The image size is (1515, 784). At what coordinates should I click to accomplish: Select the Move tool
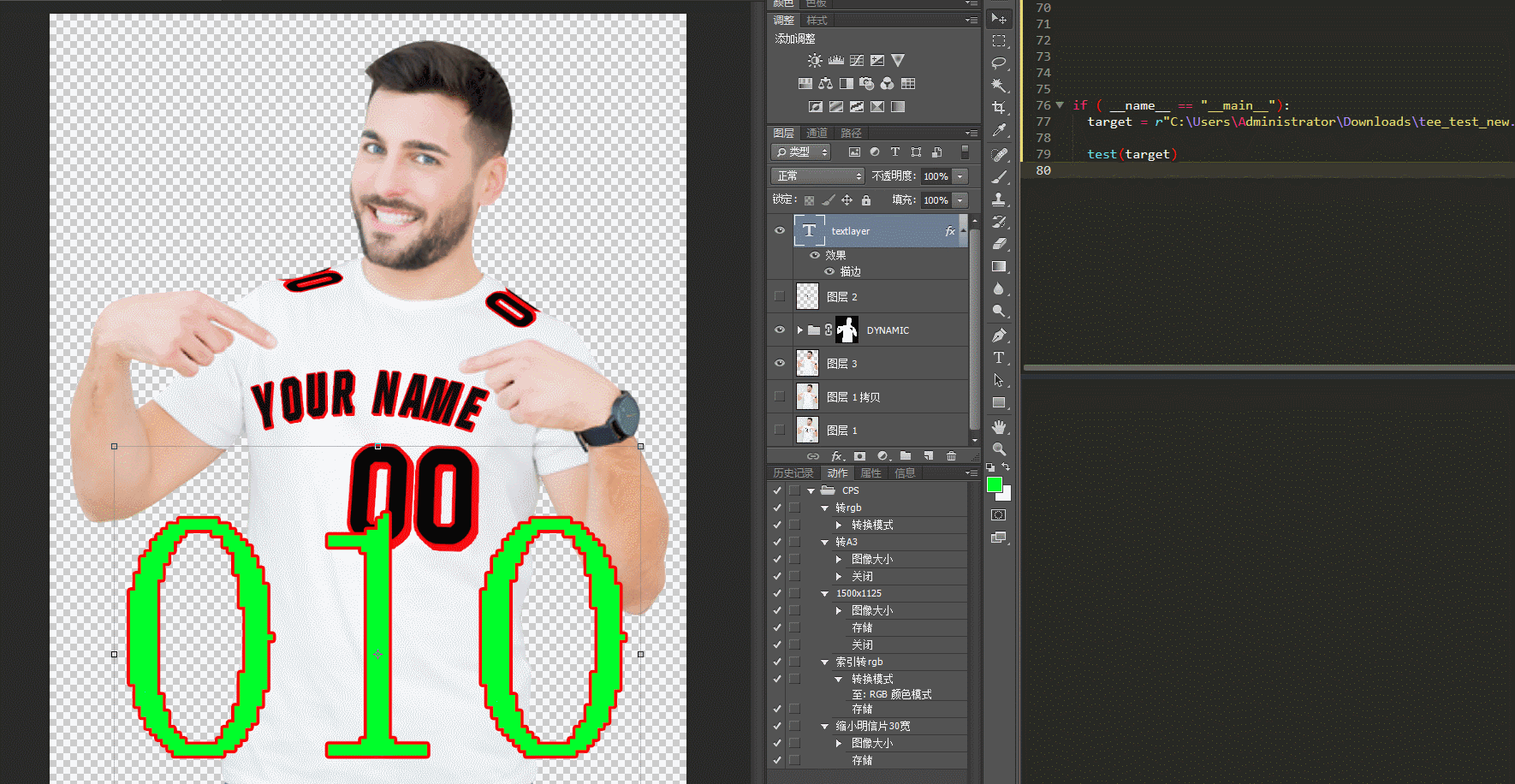tap(999, 18)
